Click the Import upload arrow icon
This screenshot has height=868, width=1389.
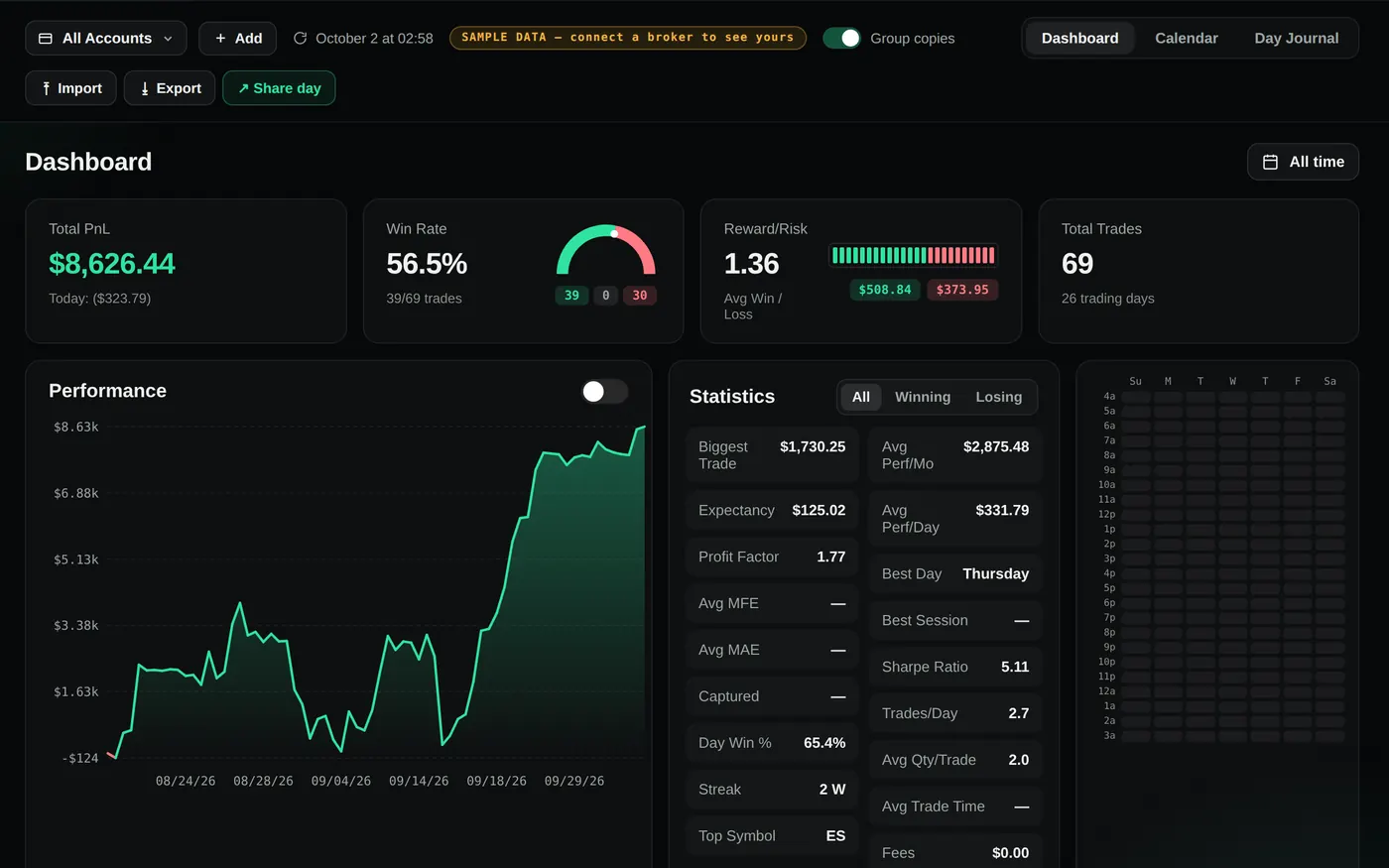coord(46,88)
